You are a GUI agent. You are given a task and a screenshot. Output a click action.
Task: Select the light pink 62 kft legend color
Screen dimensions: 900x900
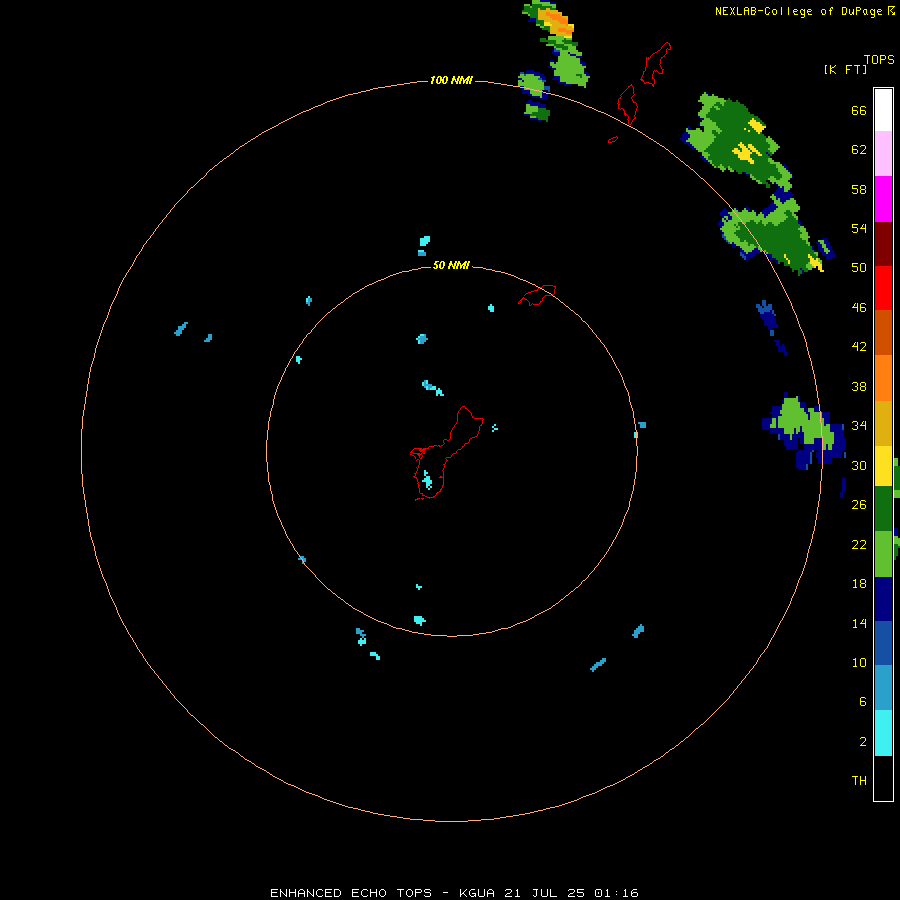883,154
